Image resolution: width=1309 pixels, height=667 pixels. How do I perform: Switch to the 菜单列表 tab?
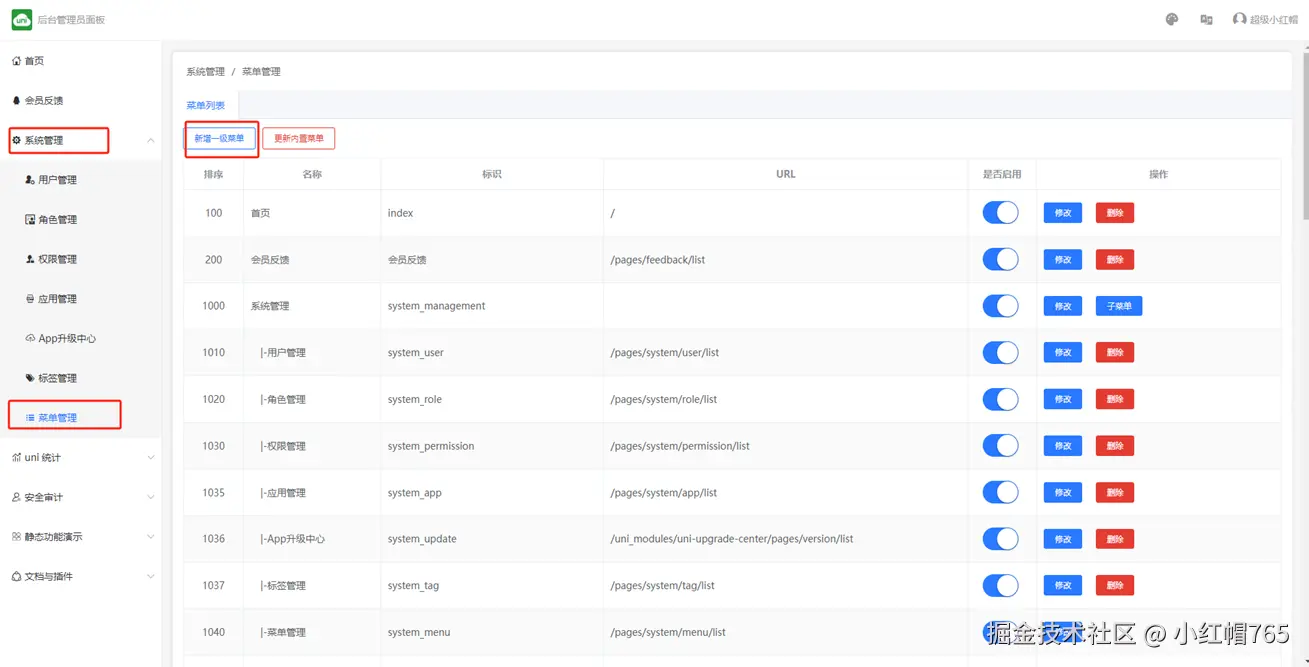(x=206, y=105)
